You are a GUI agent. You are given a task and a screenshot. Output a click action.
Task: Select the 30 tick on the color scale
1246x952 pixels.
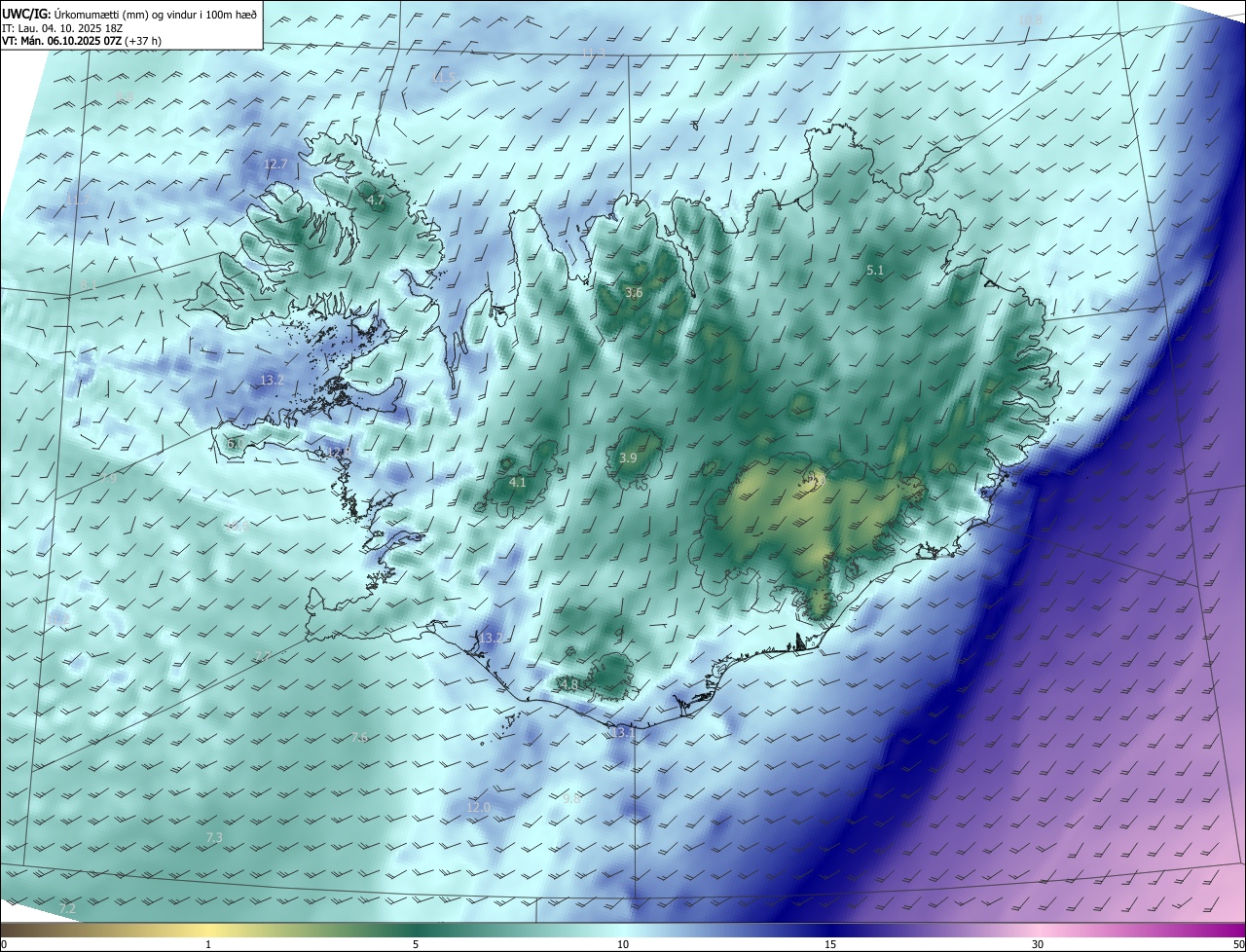pos(1038,944)
